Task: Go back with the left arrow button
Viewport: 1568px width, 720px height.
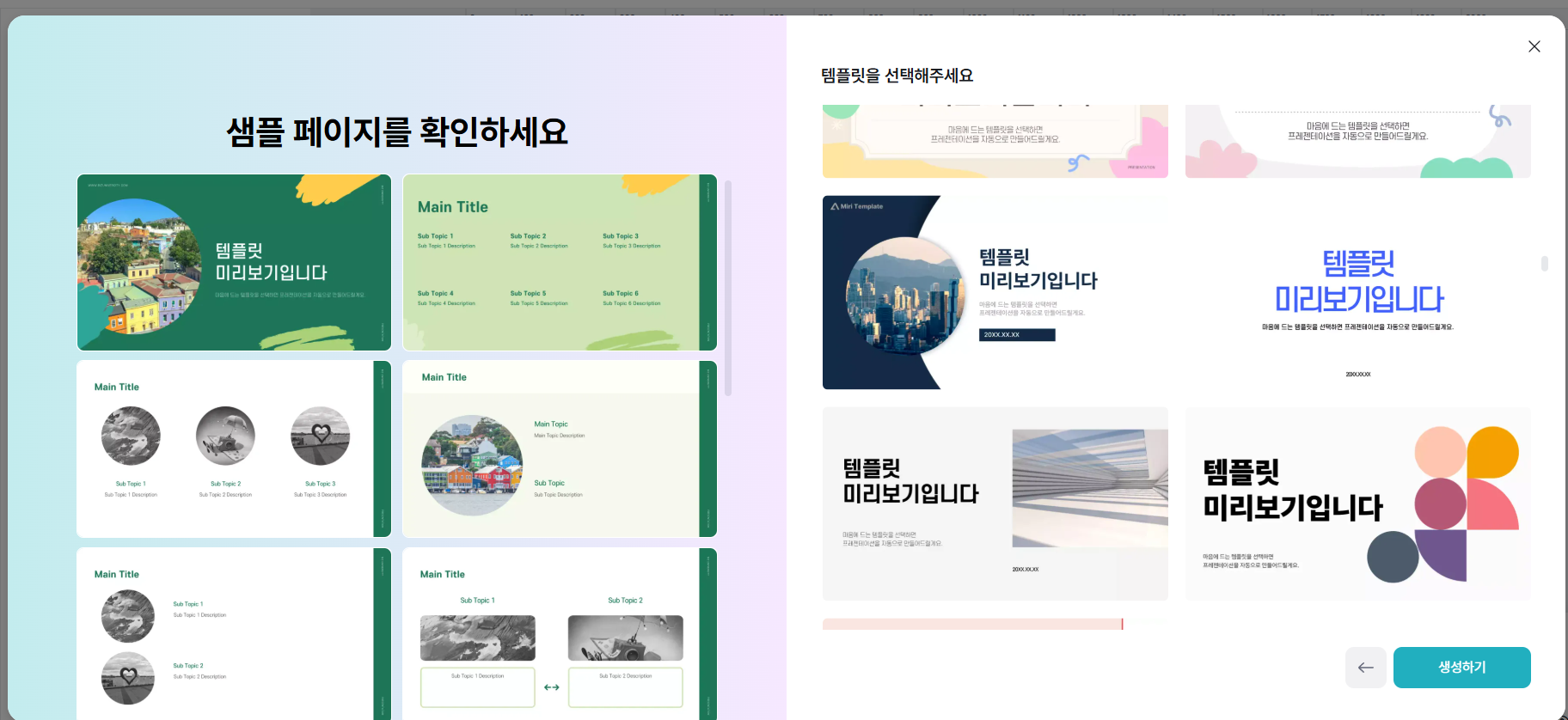Action: 1365,668
